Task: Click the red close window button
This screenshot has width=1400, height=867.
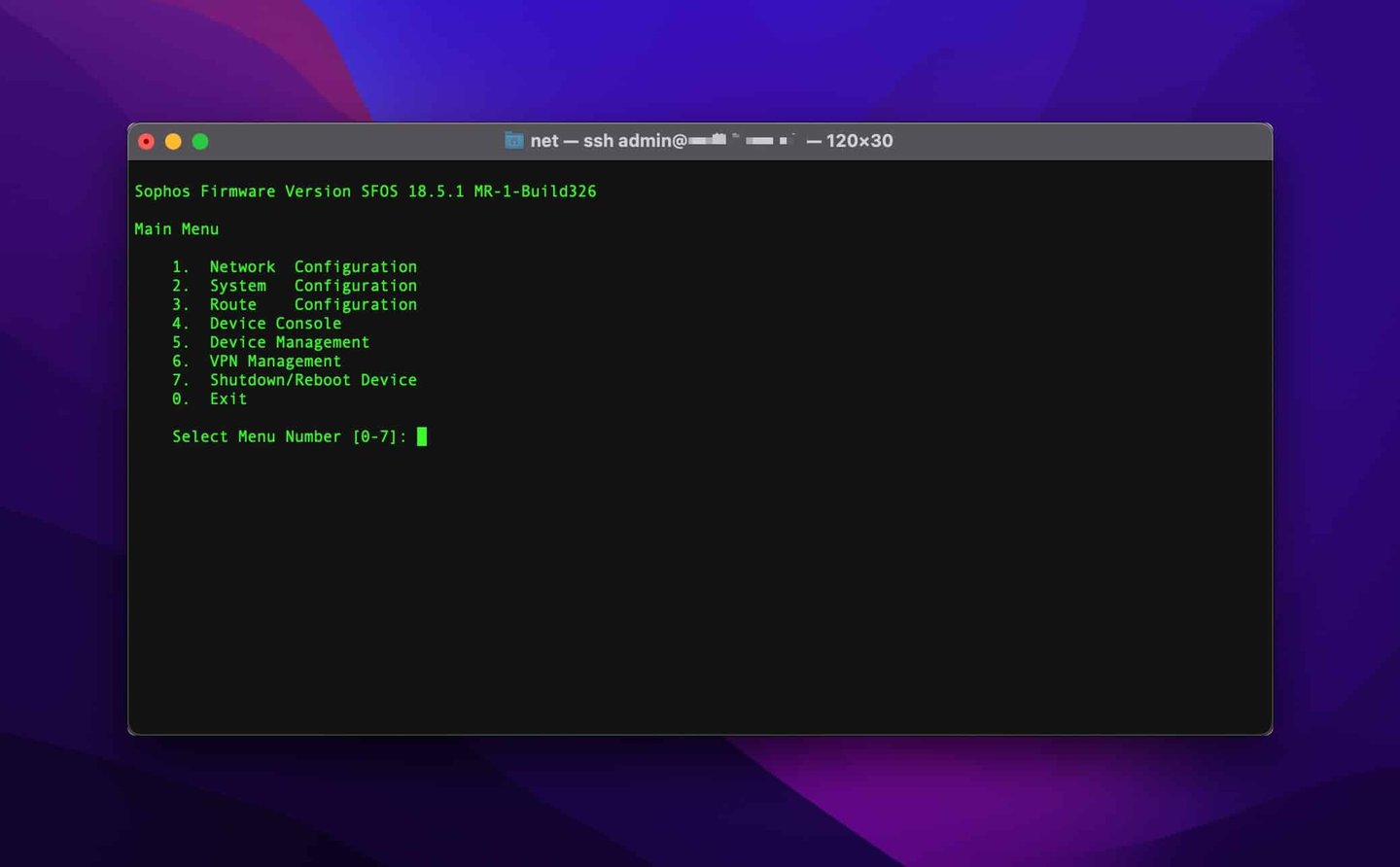Action: coord(146,142)
